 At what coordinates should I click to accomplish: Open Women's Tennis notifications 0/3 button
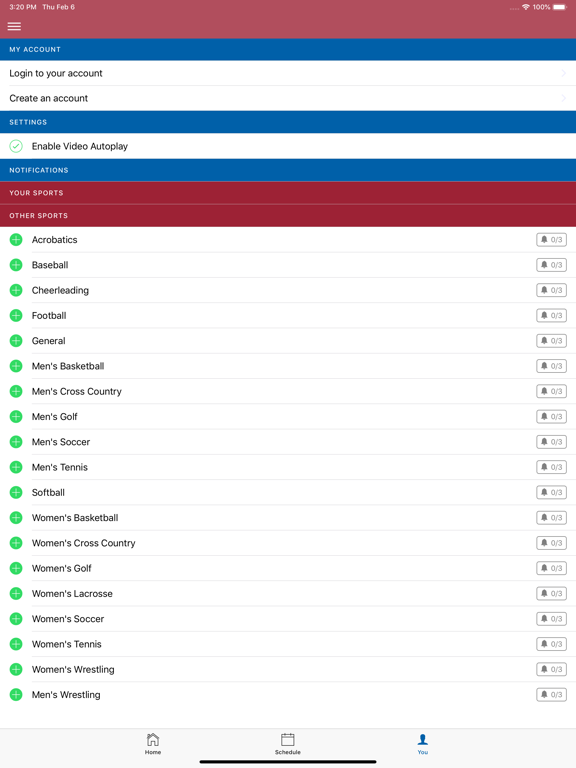point(552,644)
